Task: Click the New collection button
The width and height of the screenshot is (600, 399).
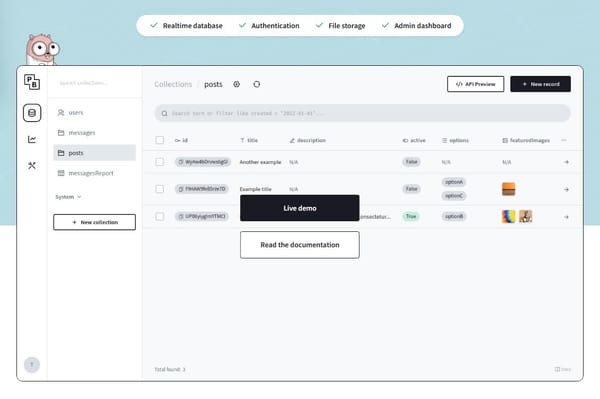Action: point(95,222)
